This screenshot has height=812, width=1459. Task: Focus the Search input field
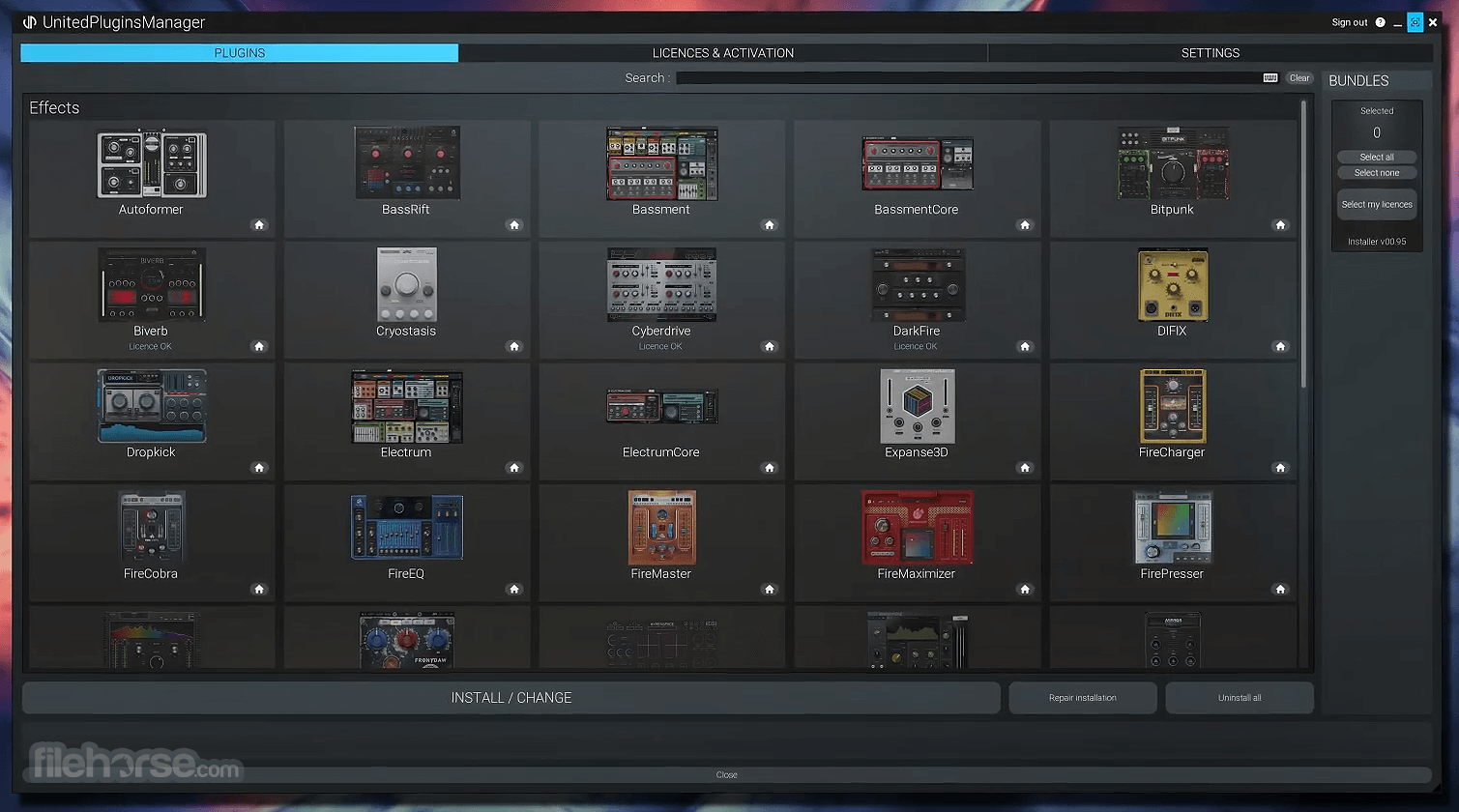[969, 78]
